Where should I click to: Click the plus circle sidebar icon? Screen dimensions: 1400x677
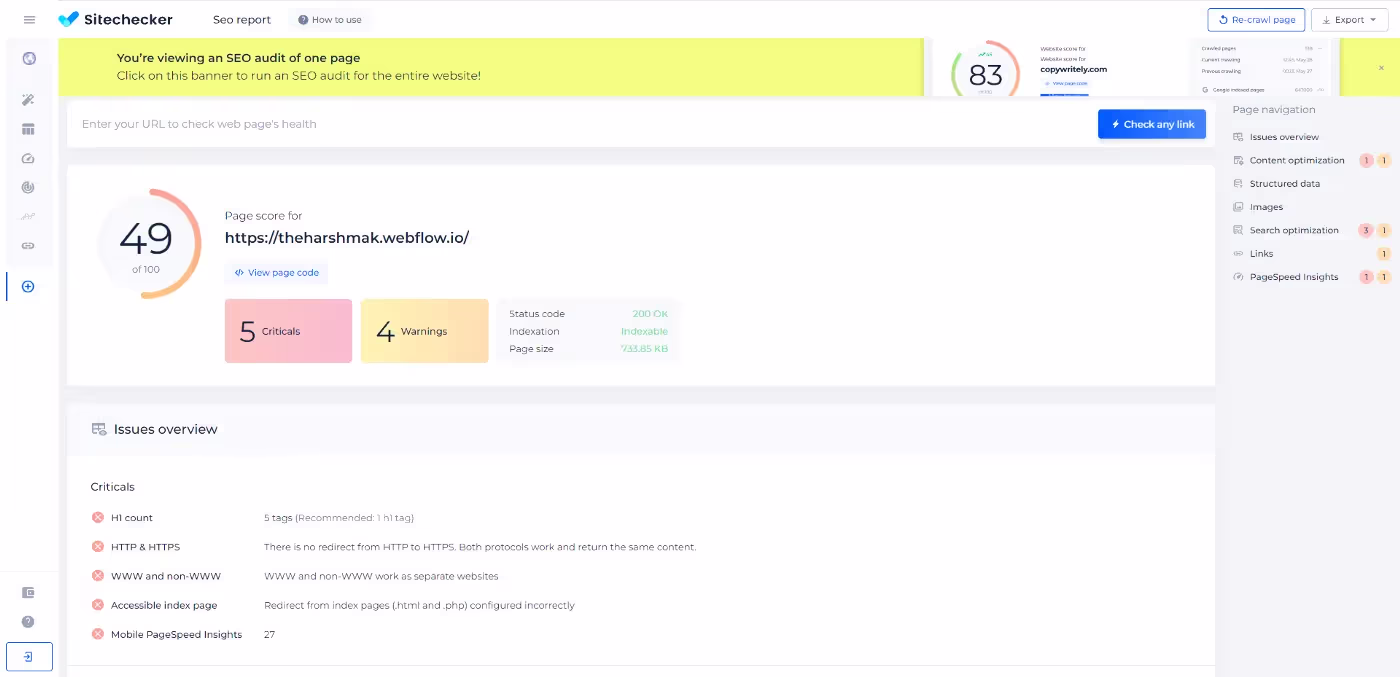coord(28,286)
